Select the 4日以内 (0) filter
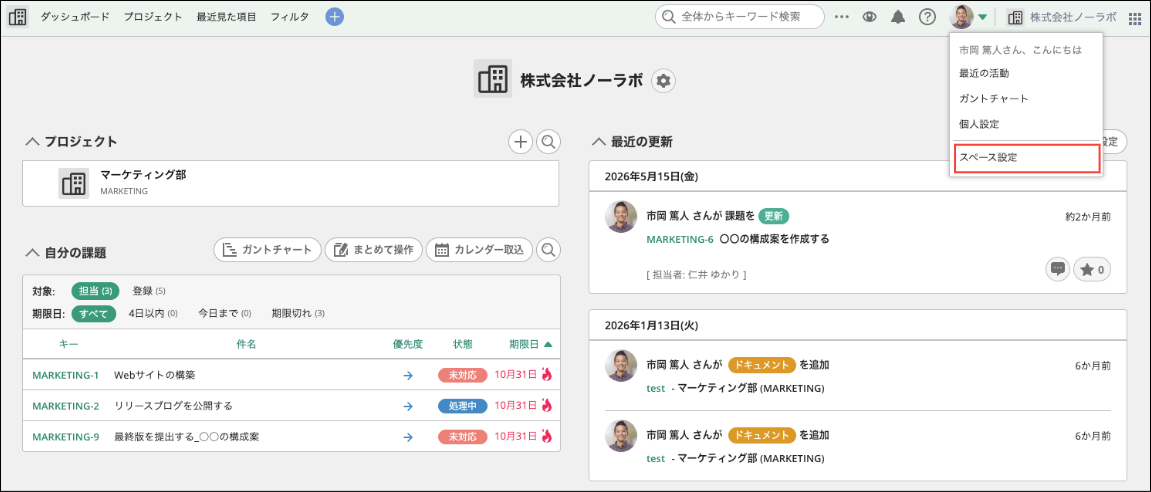 click(153, 314)
